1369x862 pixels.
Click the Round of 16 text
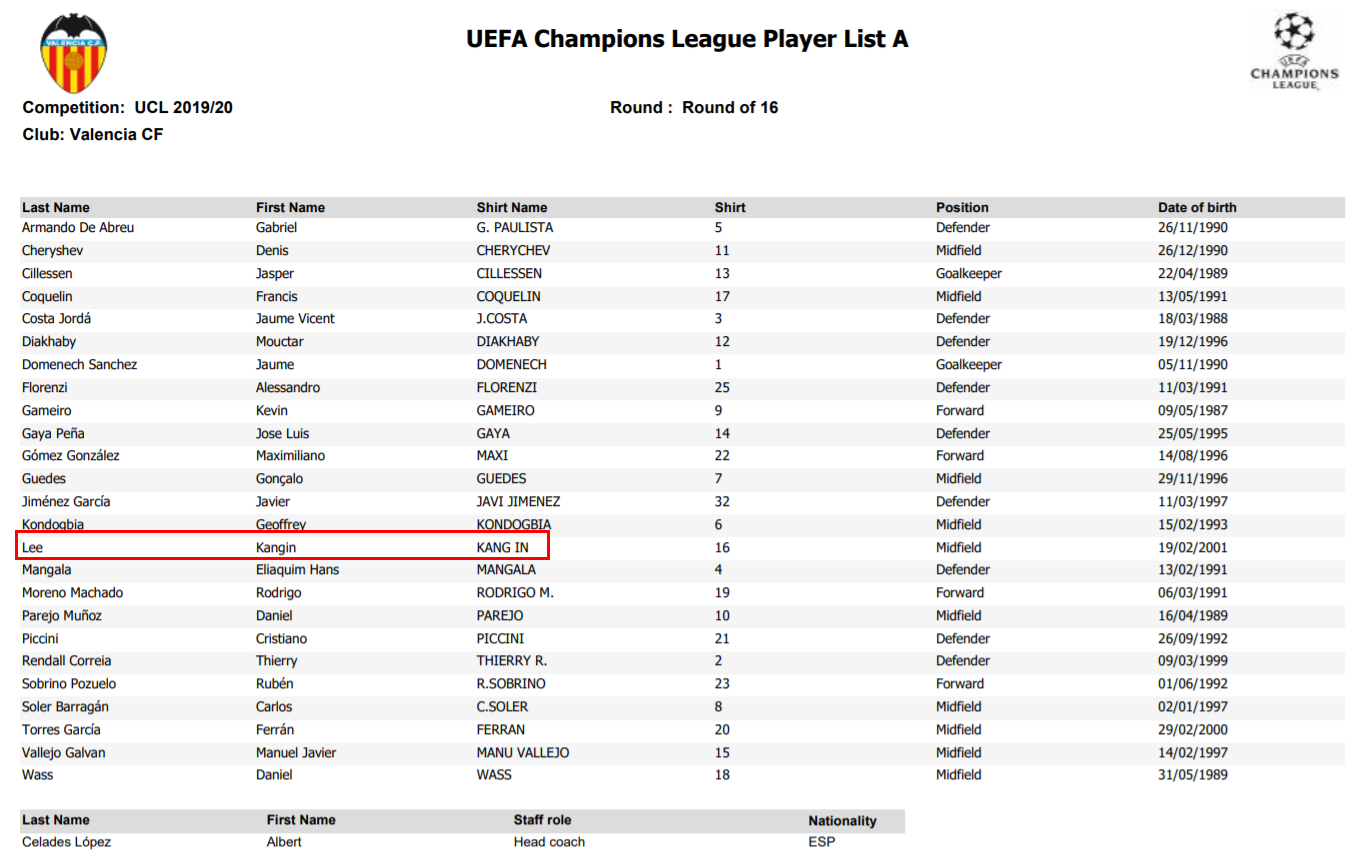tap(730, 108)
